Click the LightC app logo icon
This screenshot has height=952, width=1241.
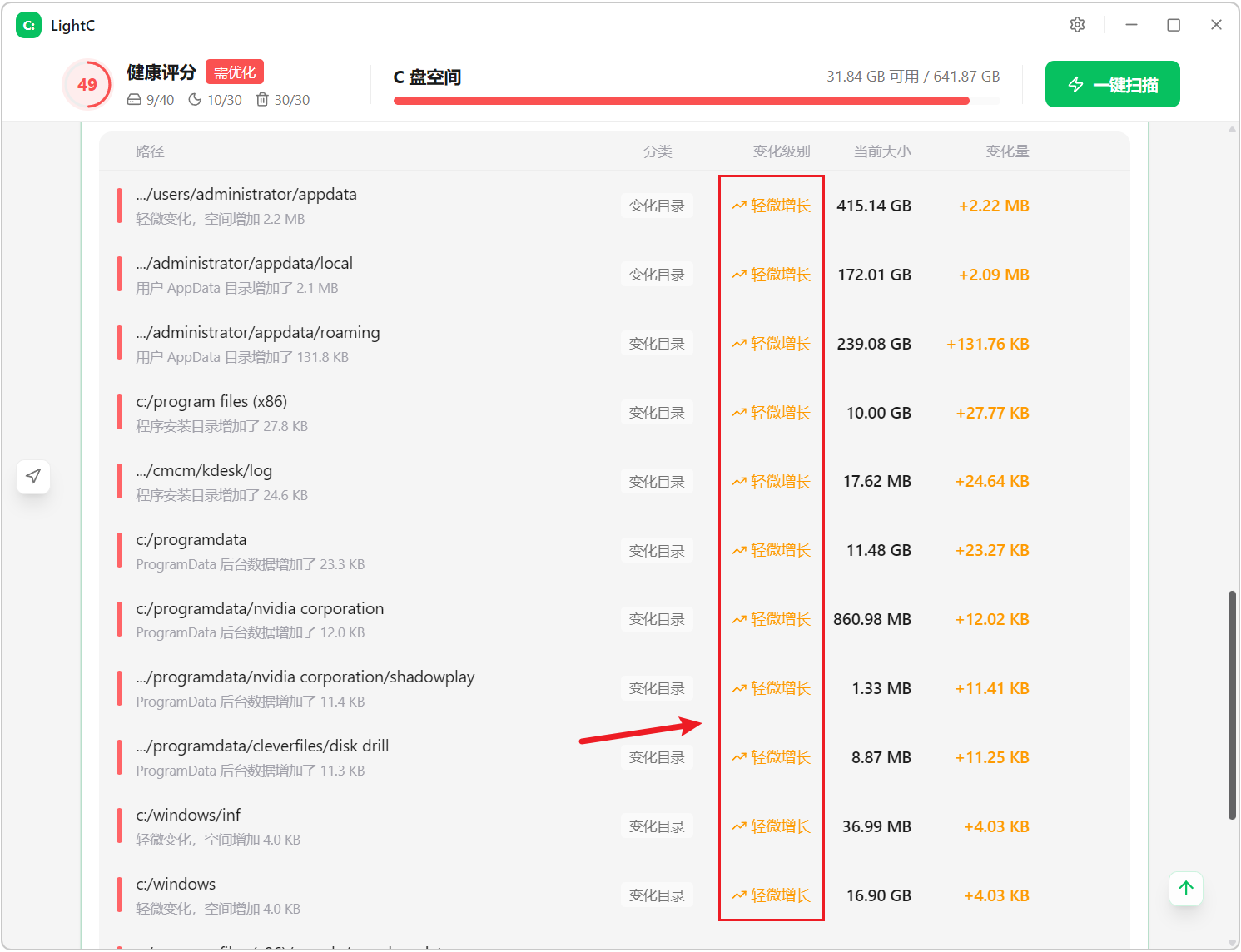point(29,25)
